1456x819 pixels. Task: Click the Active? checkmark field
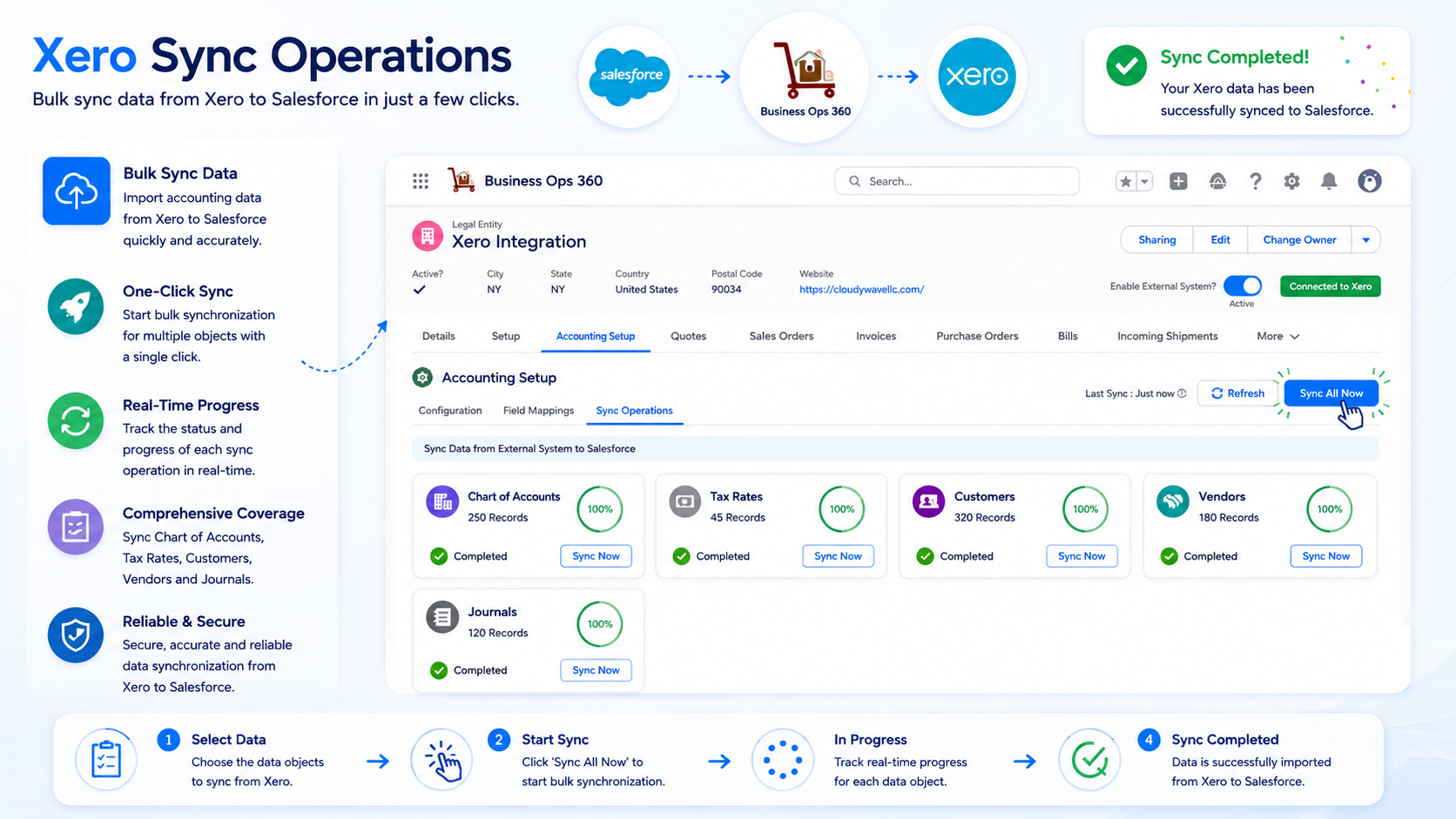420,290
